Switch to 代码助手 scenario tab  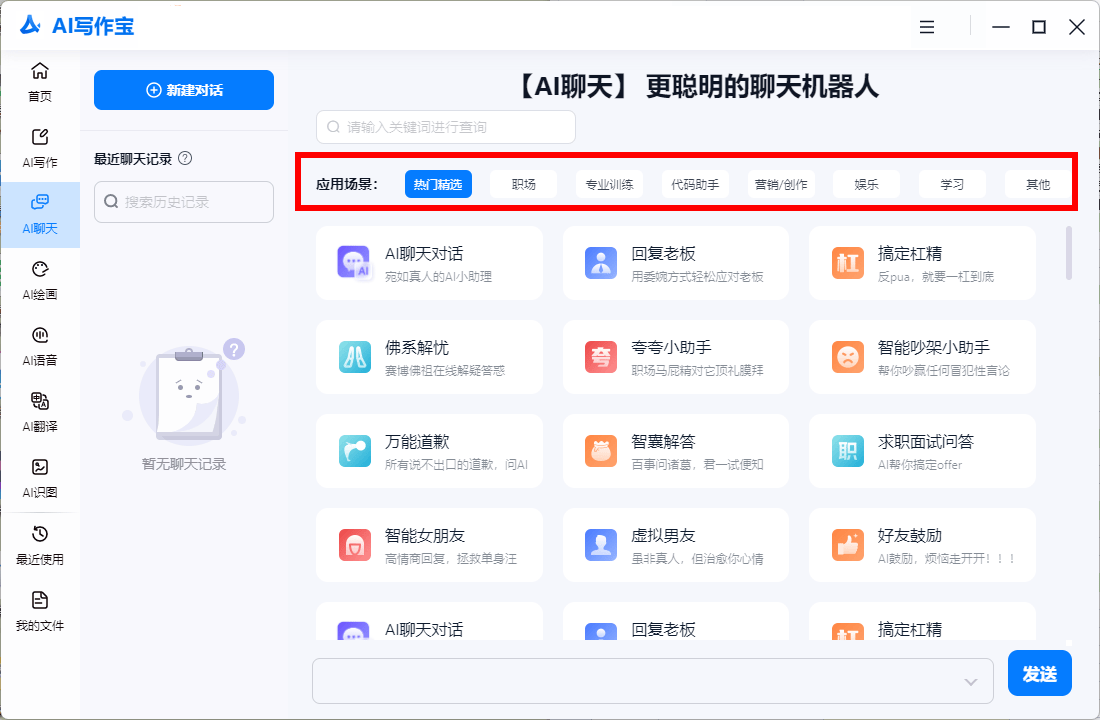pyautogui.click(x=695, y=184)
